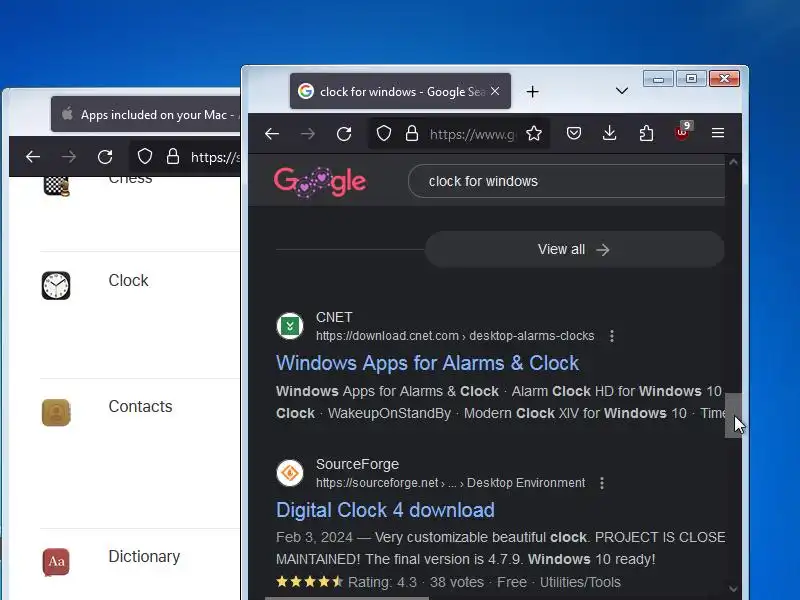This screenshot has width=800, height=600.
Task: Click the Contacts label in Apple page
Action: pyautogui.click(x=140, y=406)
